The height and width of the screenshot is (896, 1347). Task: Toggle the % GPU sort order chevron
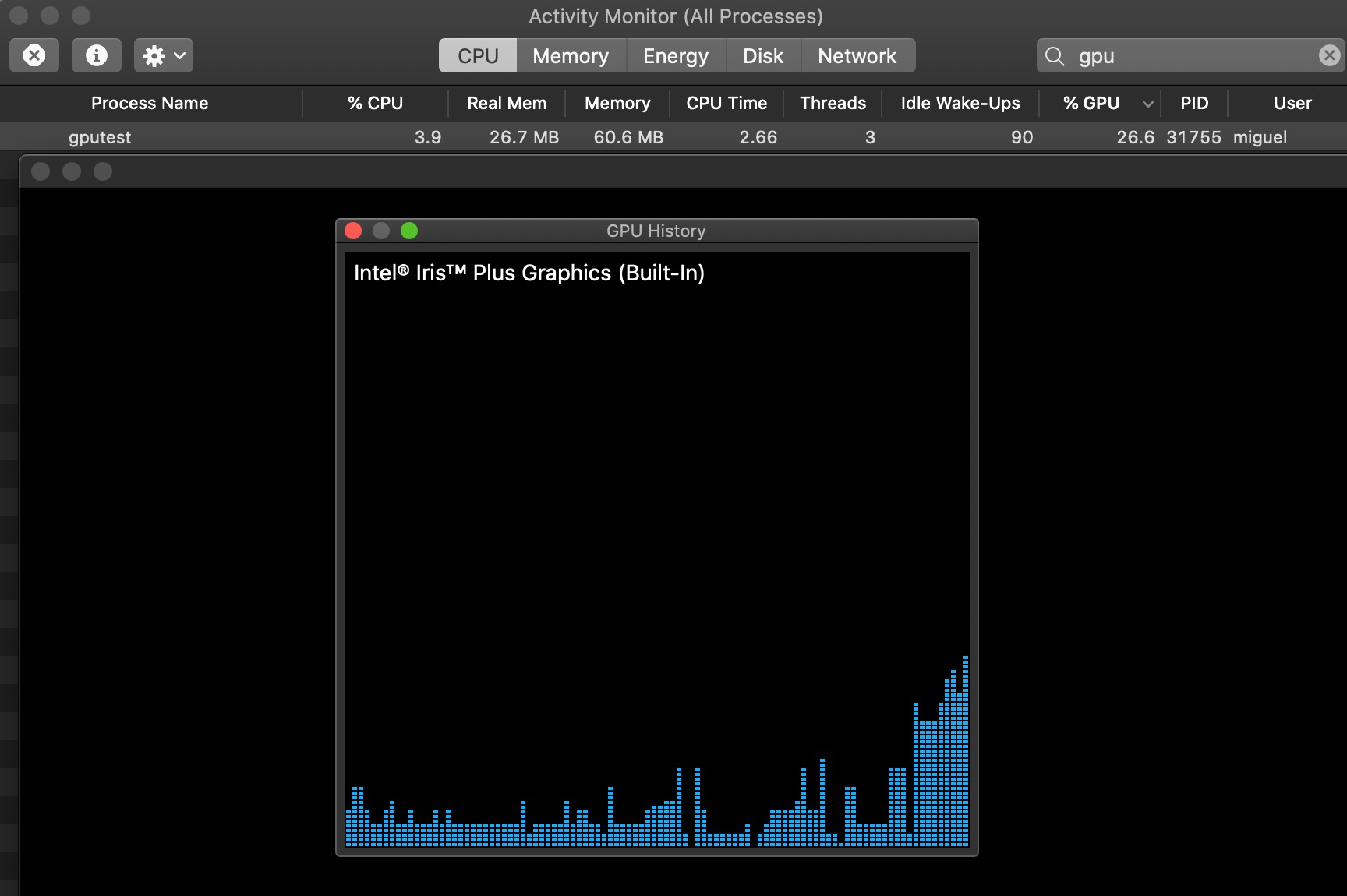(1147, 103)
